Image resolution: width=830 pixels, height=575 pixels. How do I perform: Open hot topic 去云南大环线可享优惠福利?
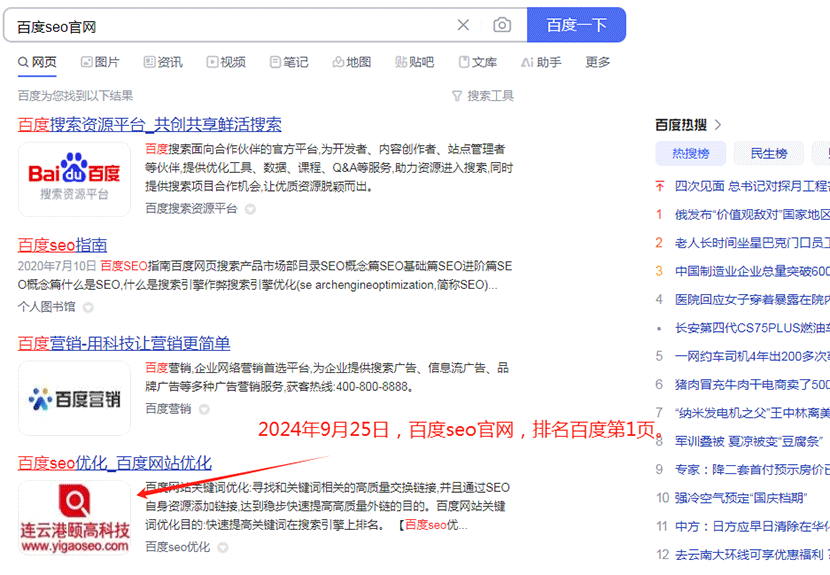click(x=752, y=555)
